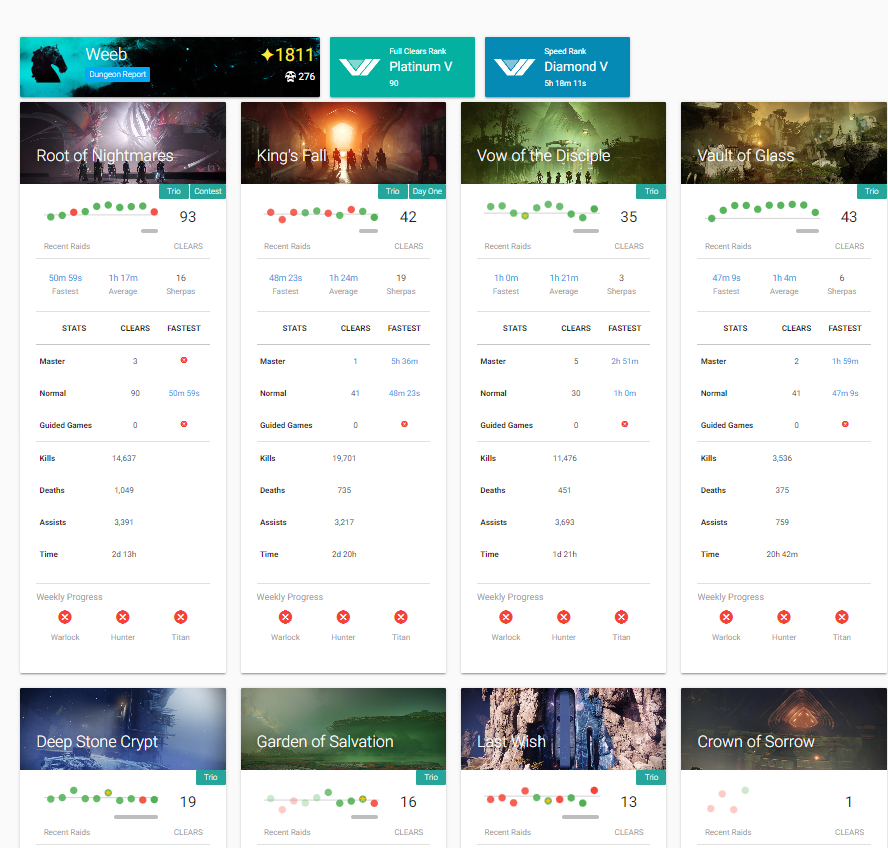Open King's Fall 1h 24m average link
Image resolution: width=888 pixels, height=848 pixels.
[343, 278]
